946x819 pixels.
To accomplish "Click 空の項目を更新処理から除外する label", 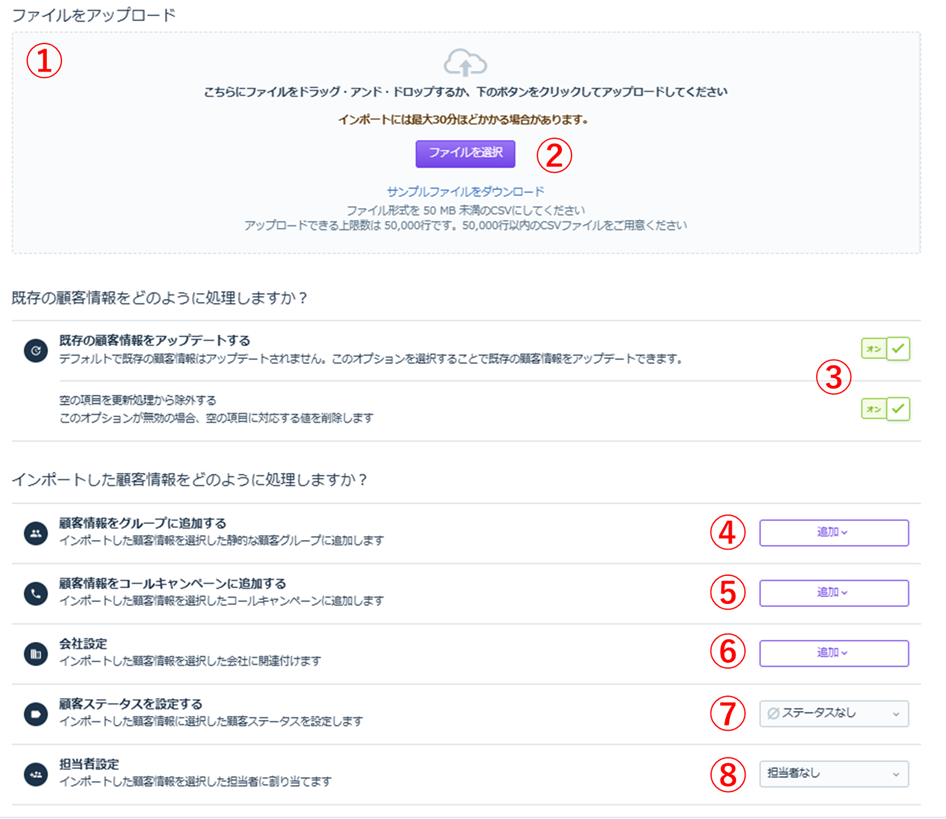I will pos(138,400).
